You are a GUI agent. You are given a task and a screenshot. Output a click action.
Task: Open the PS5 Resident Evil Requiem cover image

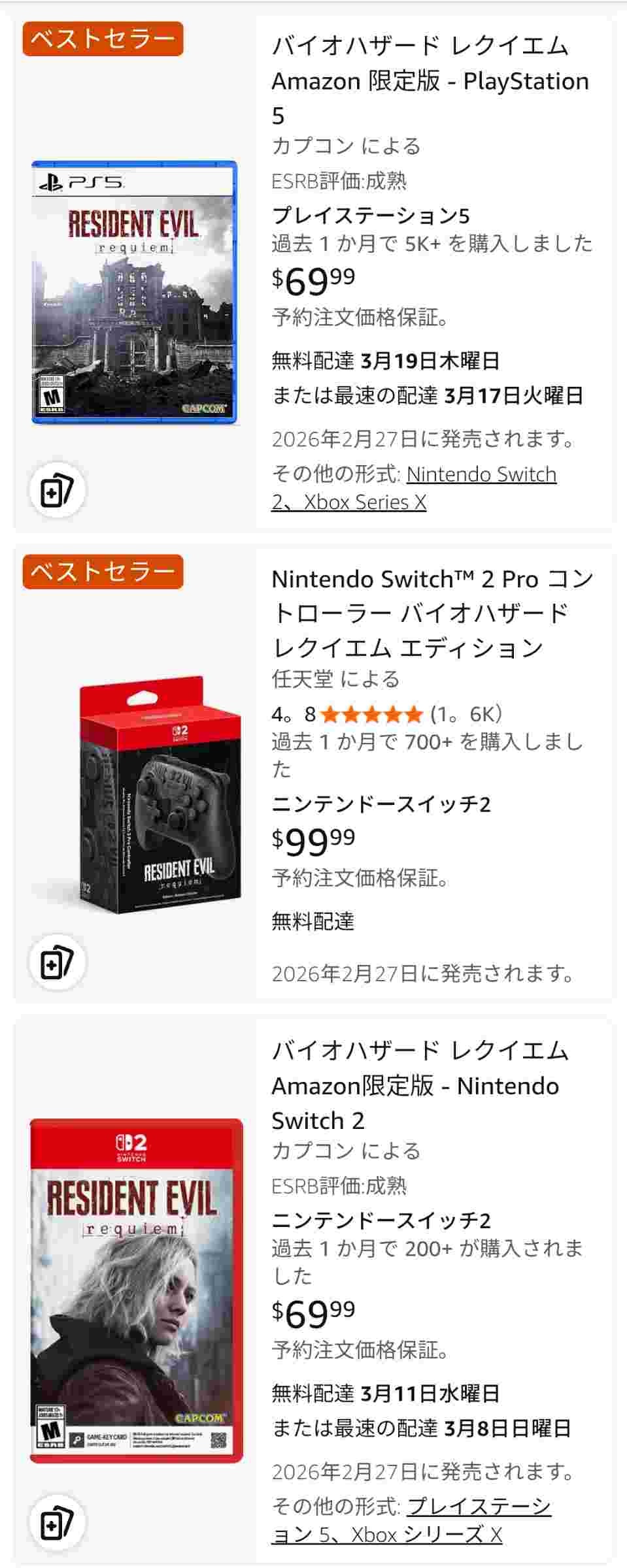134,293
